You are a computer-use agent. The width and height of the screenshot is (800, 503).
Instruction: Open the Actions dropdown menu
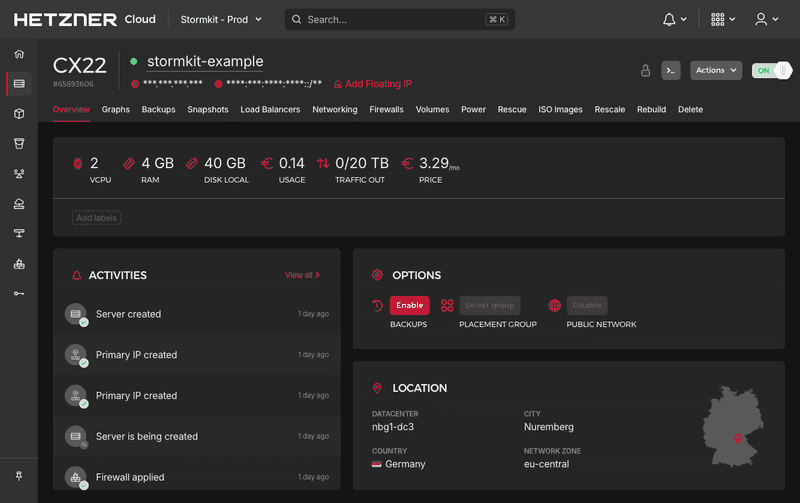tap(716, 70)
